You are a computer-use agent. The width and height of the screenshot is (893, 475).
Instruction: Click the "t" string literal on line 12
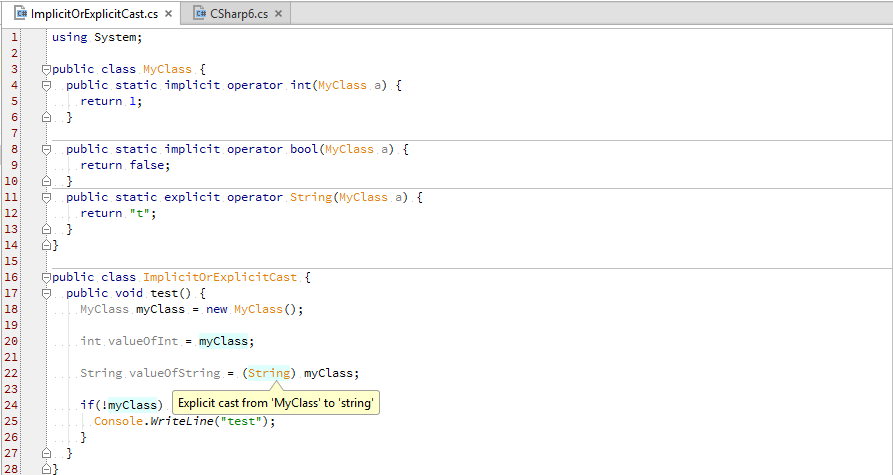[140, 213]
